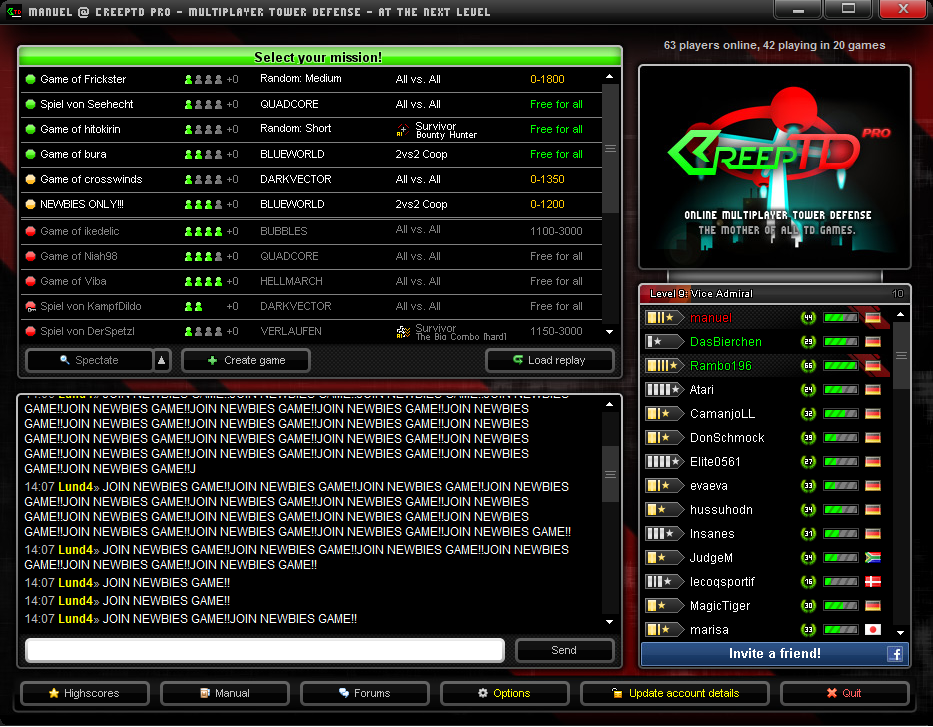Click the status icon for Spiel von KampfDildo
The height and width of the screenshot is (727, 933).
pos(30,306)
